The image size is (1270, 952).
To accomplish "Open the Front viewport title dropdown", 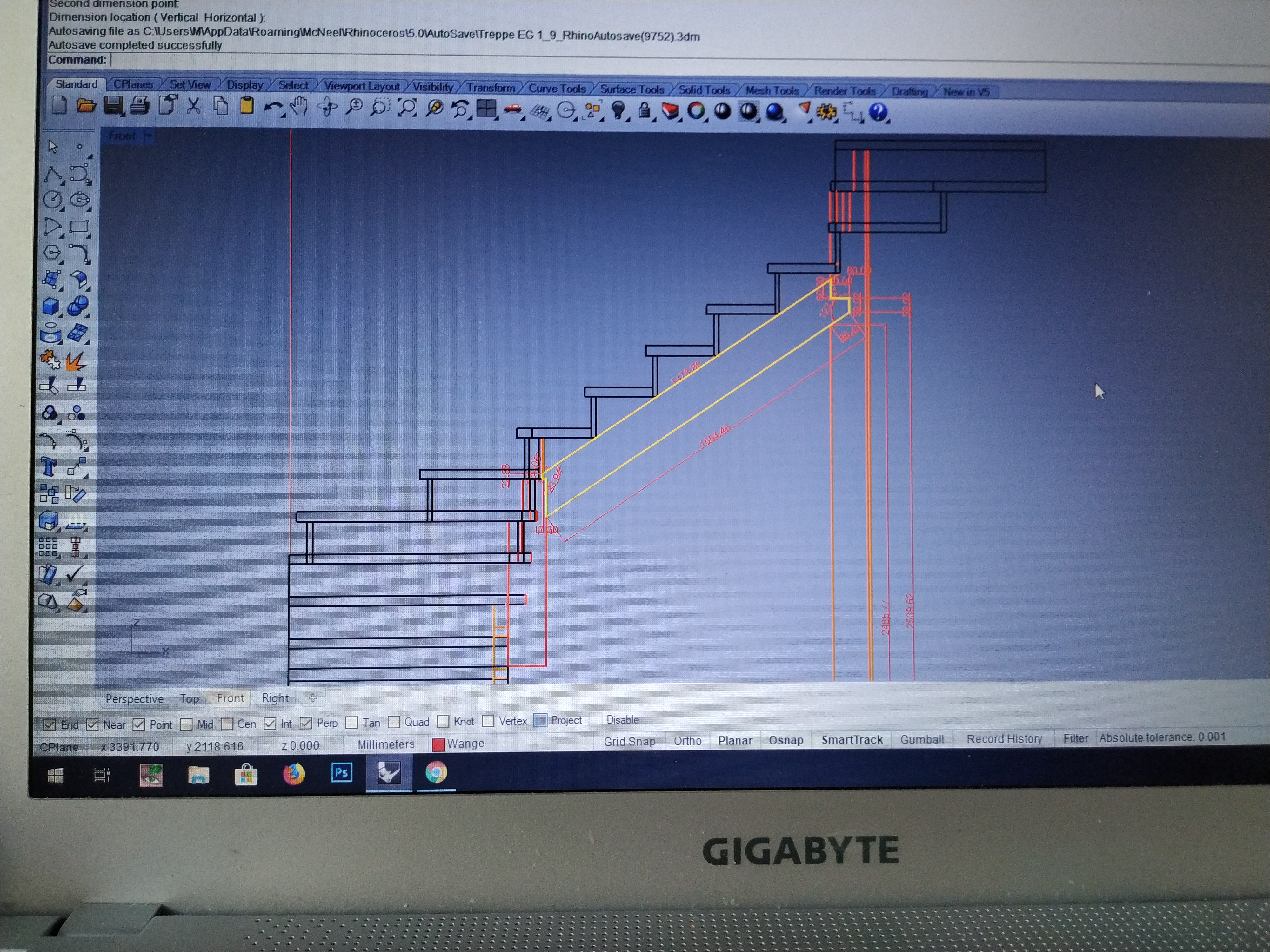I will [149, 136].
